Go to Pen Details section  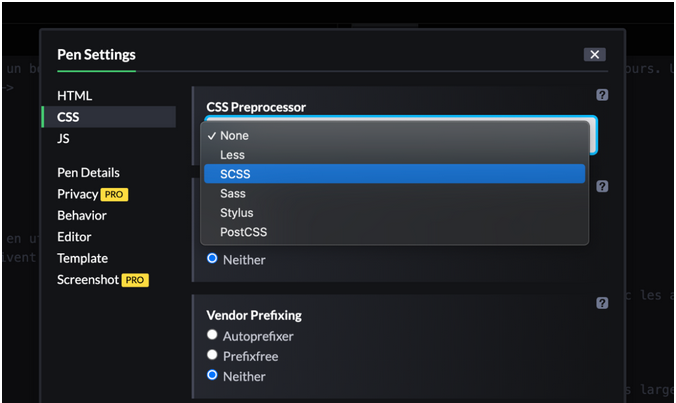point(88,173)
